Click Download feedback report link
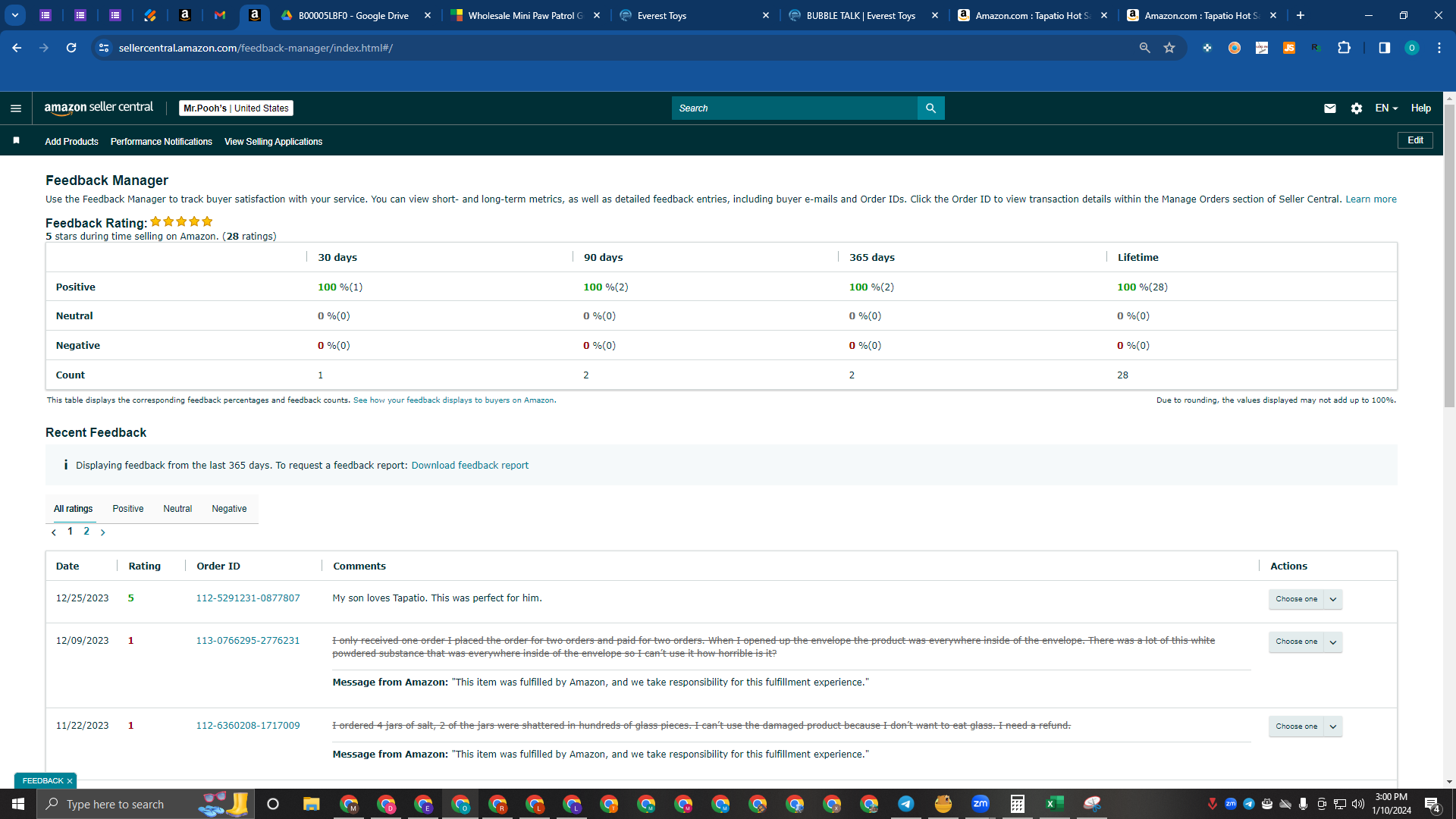The height and width of the screenshot is (819, 1456). coord(470,466)
